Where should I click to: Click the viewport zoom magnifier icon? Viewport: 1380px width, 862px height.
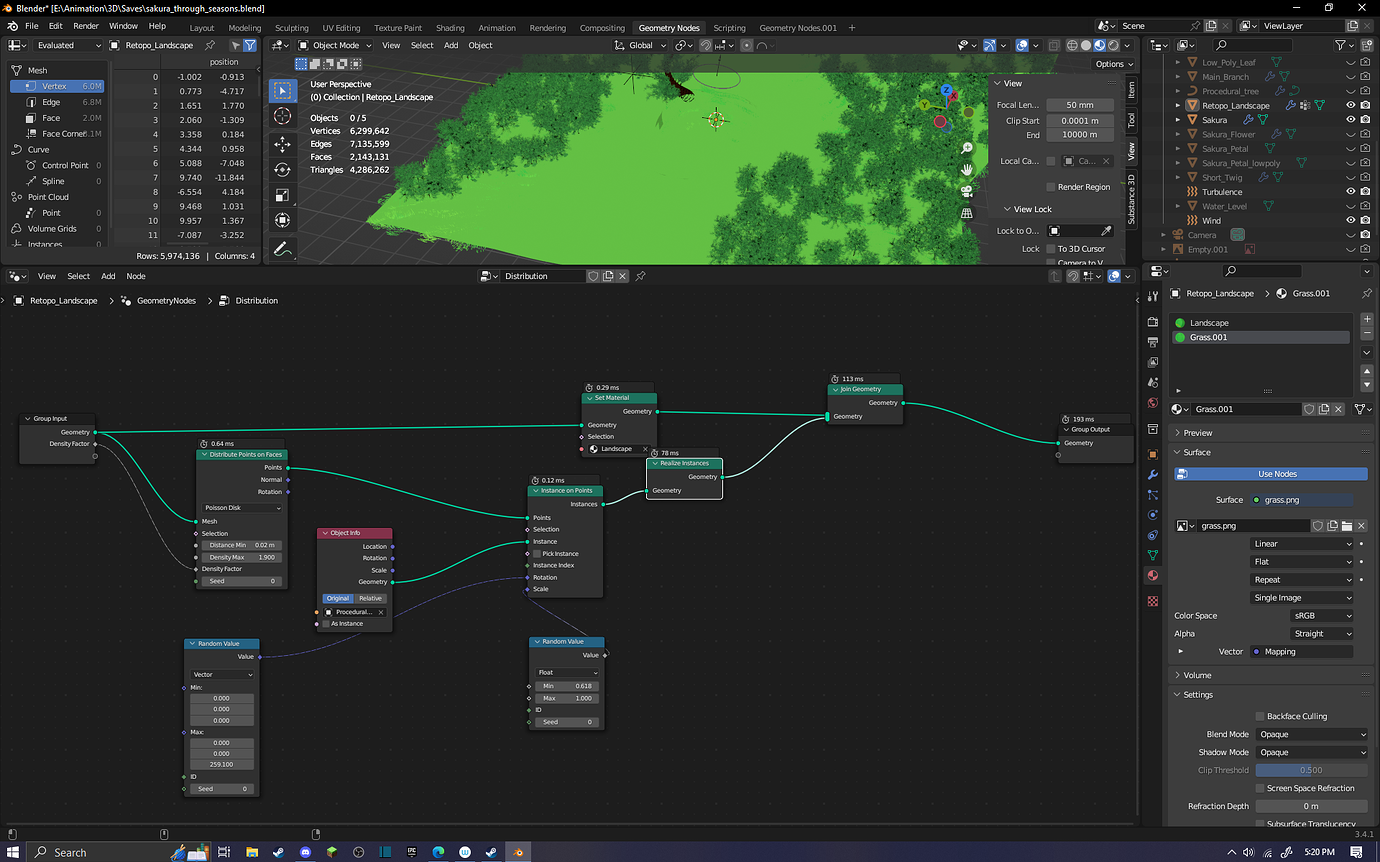click(967, 148)
